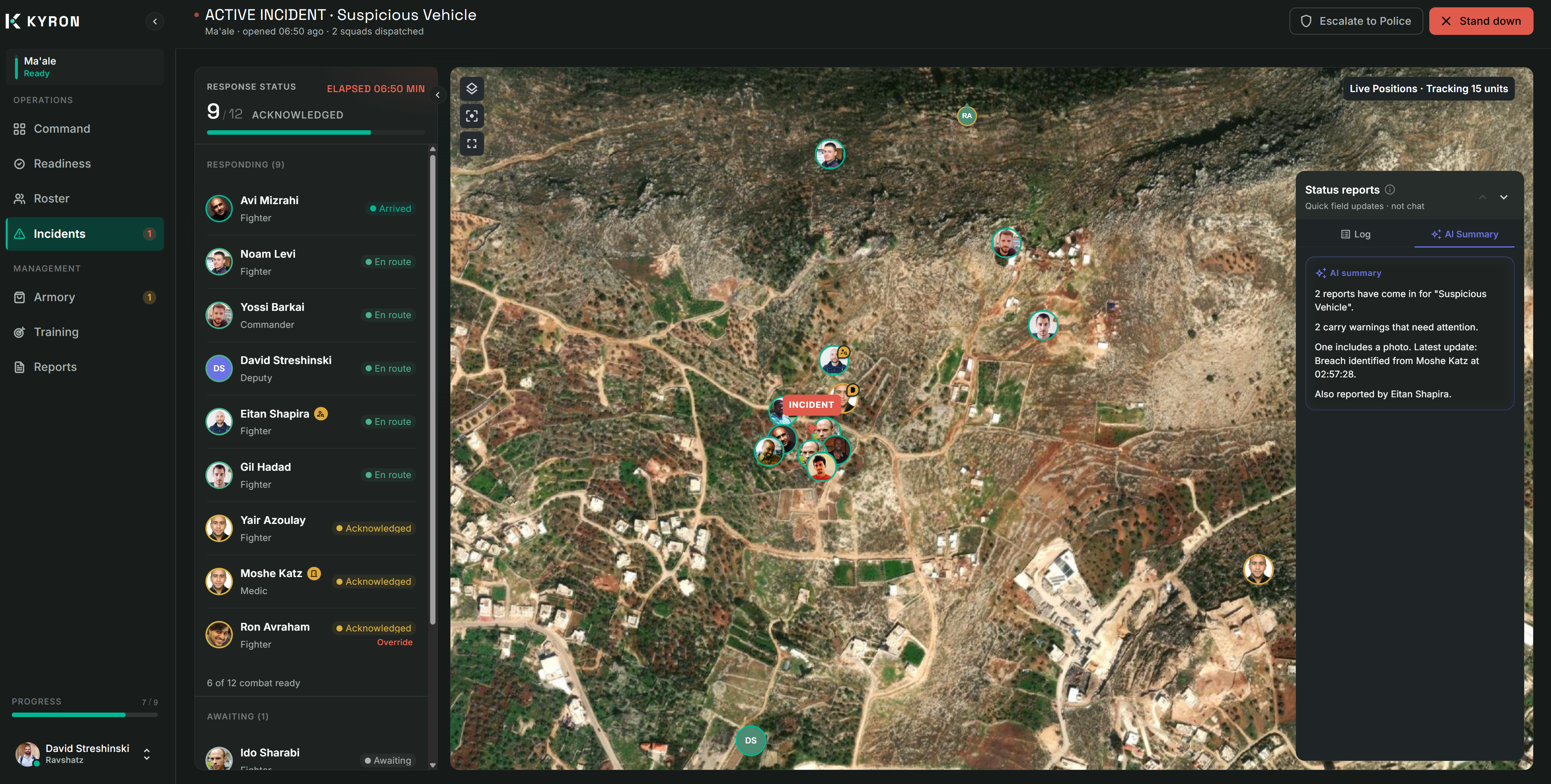Open the map layers tool

(x=472, y=88)
